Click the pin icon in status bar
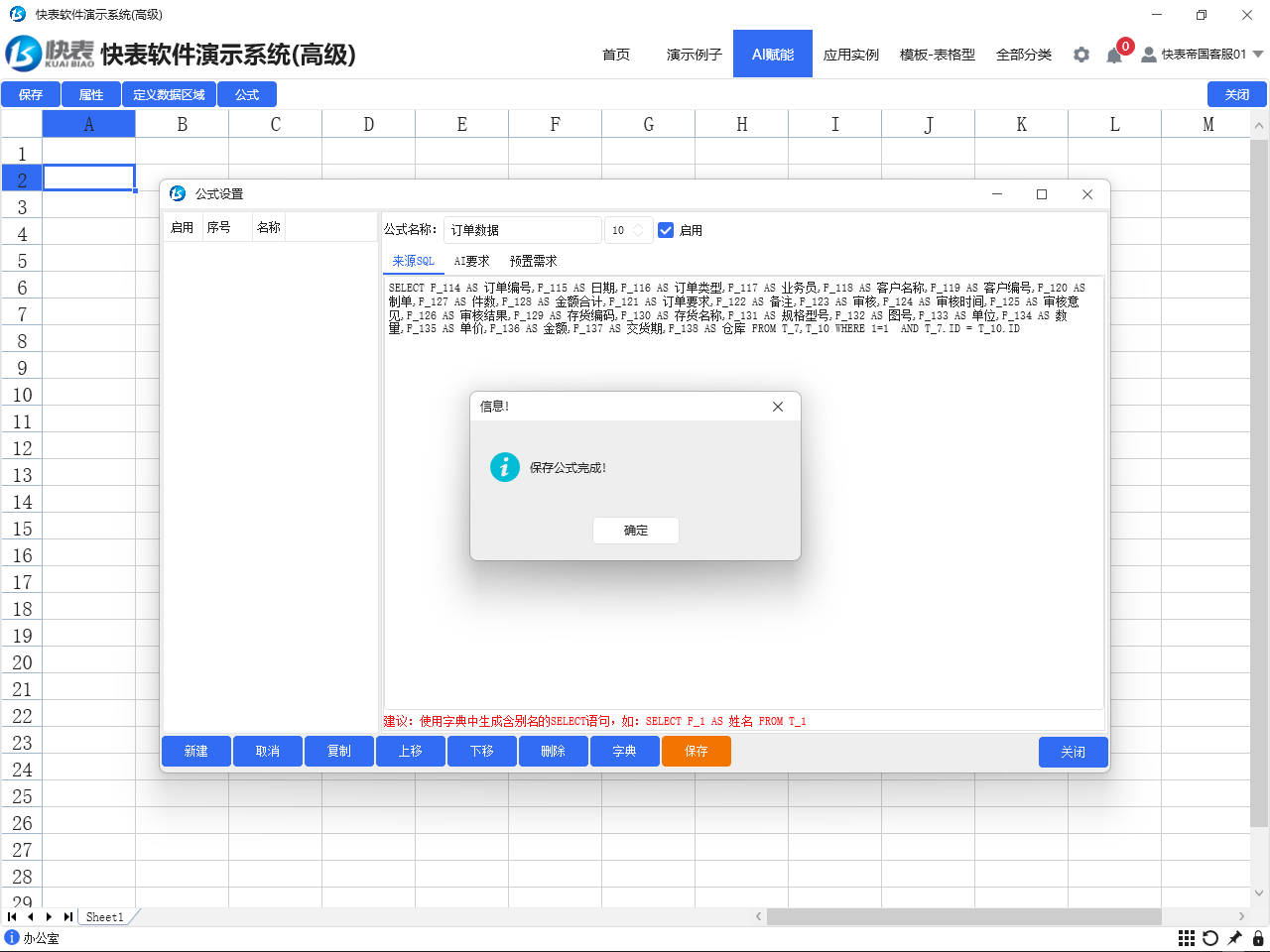The width and height of the screenshot is (1270, 952). (x=1234, y=938)
